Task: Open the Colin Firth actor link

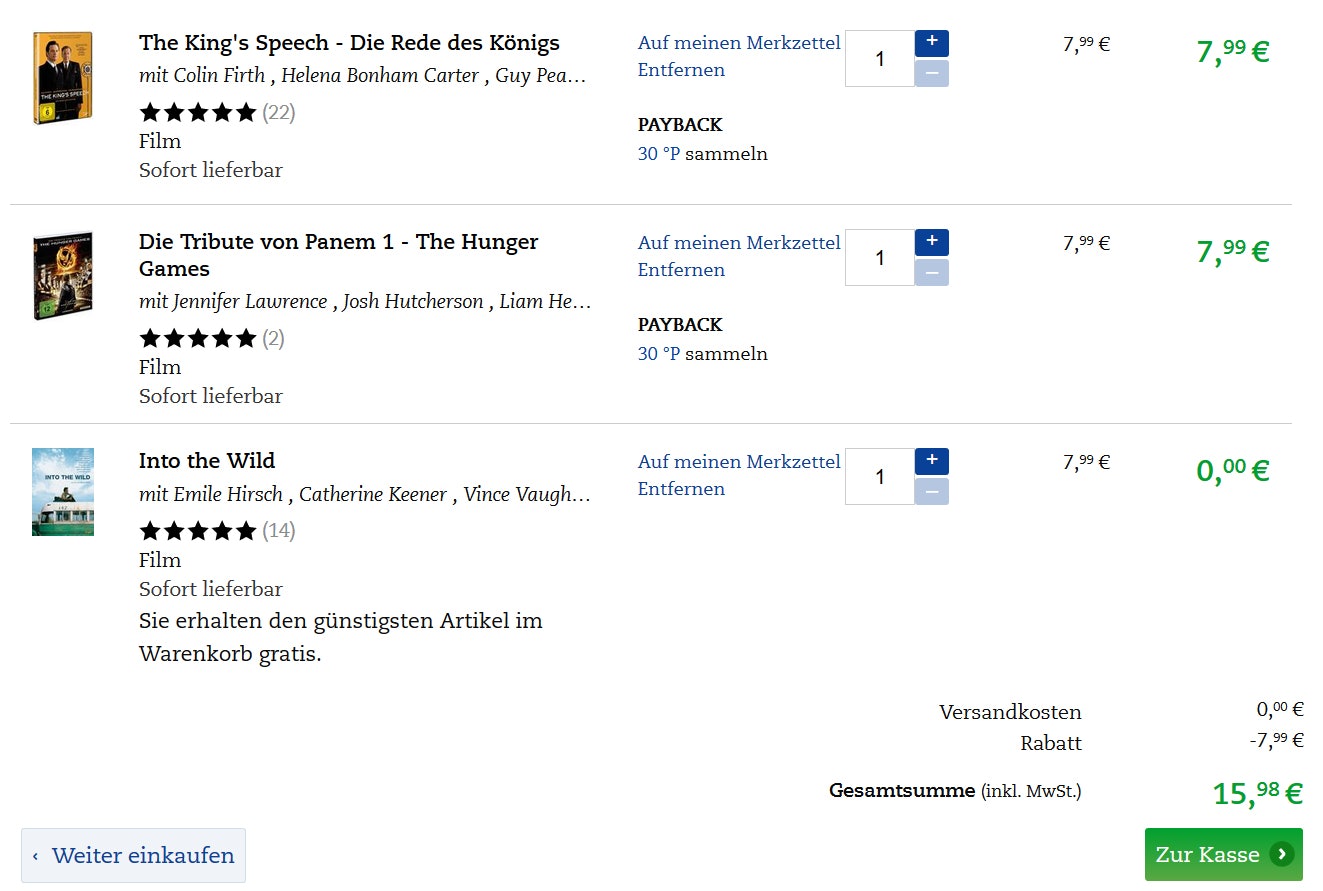Action: pos(220,76)
